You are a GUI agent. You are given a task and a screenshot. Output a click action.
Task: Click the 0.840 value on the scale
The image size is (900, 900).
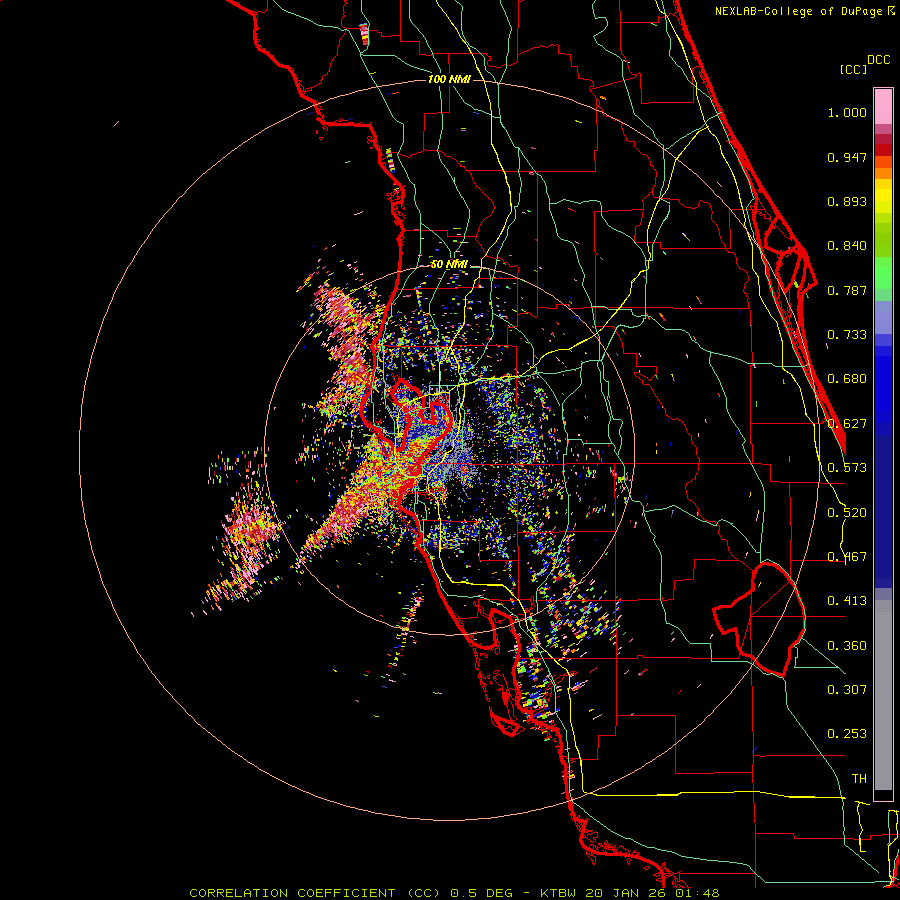[x=847, y=246]
